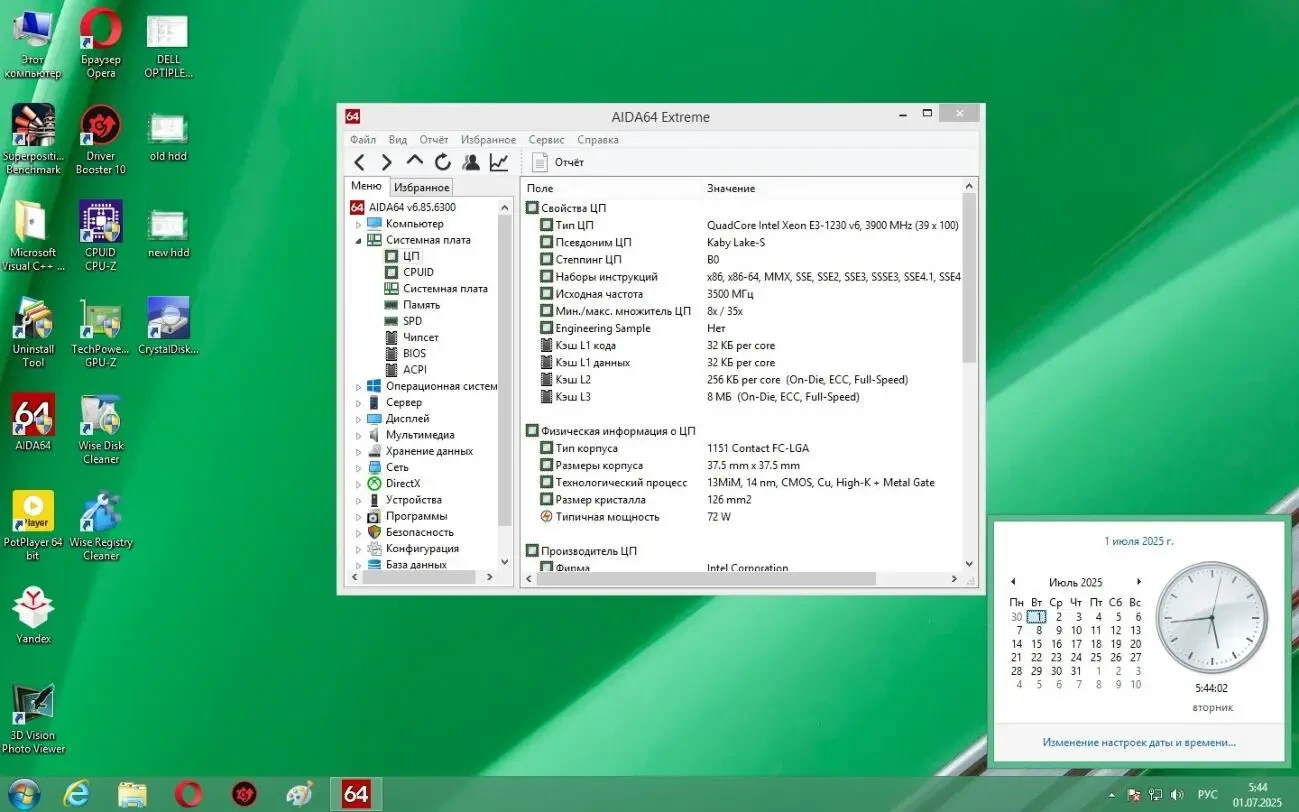Click Изменение настроек даты и времени link
Image resolution: width=1299 pixels, height=812 pixels.
[1138, 742]
